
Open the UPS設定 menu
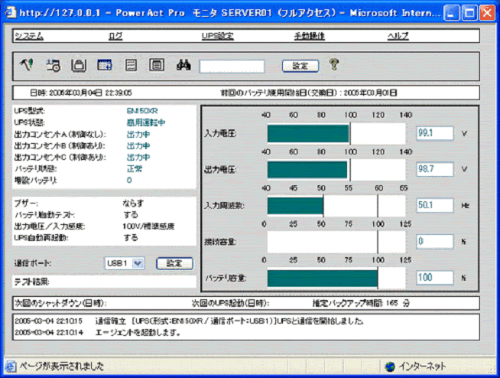pyautogui.click(x=217, y=36)
